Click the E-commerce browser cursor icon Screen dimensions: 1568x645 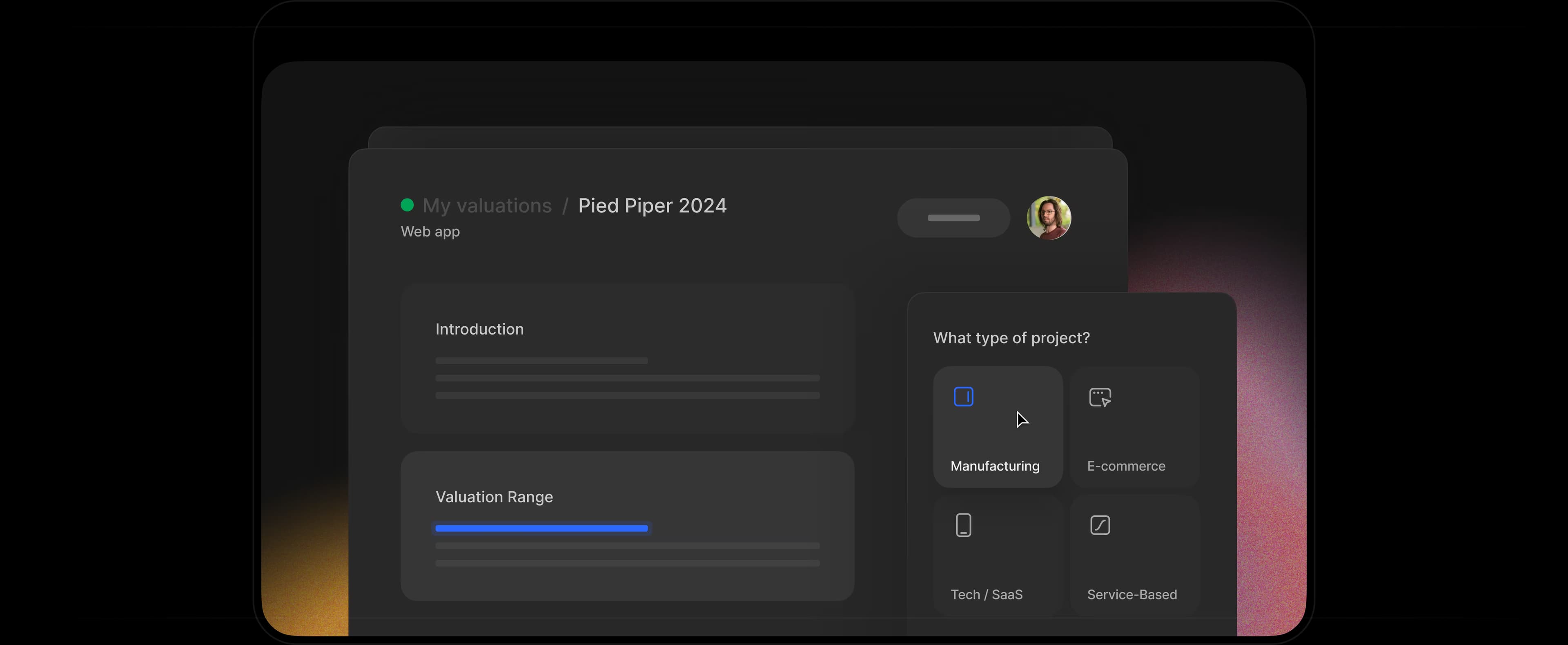click(1100, 397)
